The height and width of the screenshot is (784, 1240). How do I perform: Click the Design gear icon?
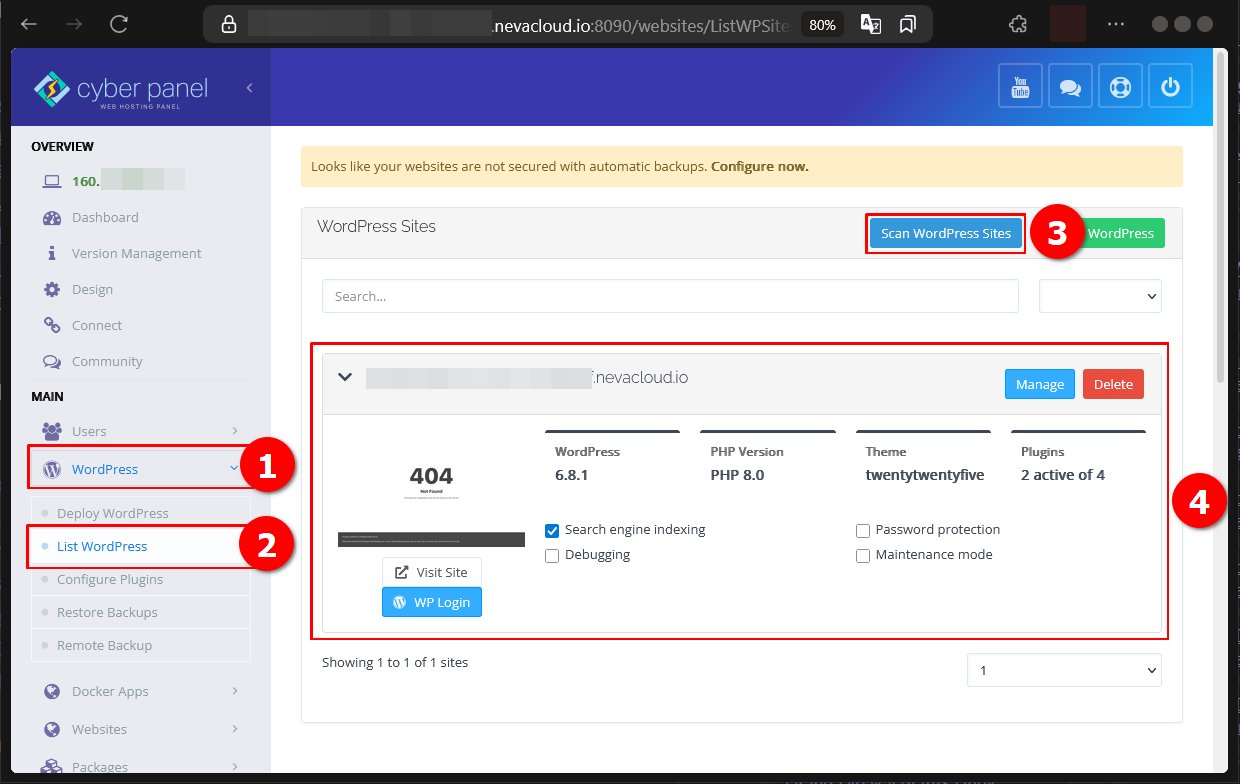(52, 289)
